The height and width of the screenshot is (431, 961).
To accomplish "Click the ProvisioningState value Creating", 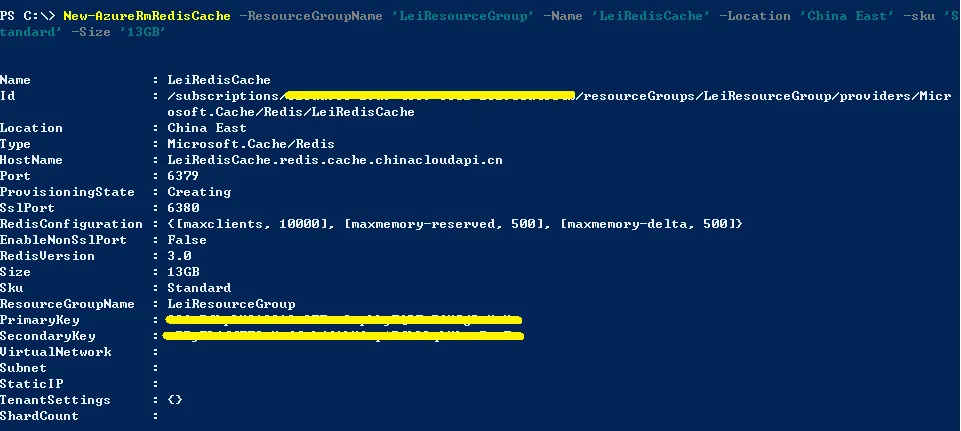I will pos(199,192).
